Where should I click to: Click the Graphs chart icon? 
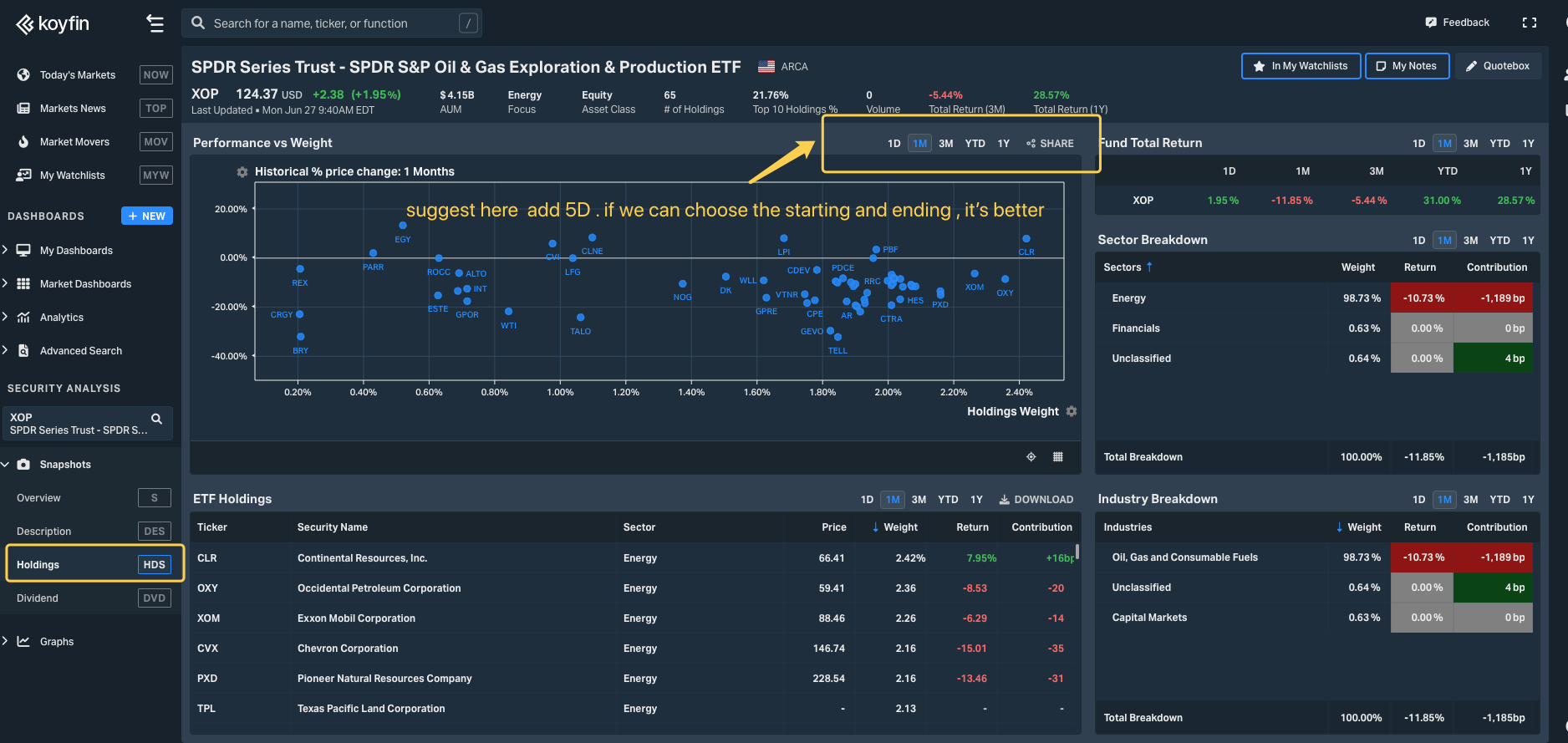pyautogui.click(x=23, y=642)
